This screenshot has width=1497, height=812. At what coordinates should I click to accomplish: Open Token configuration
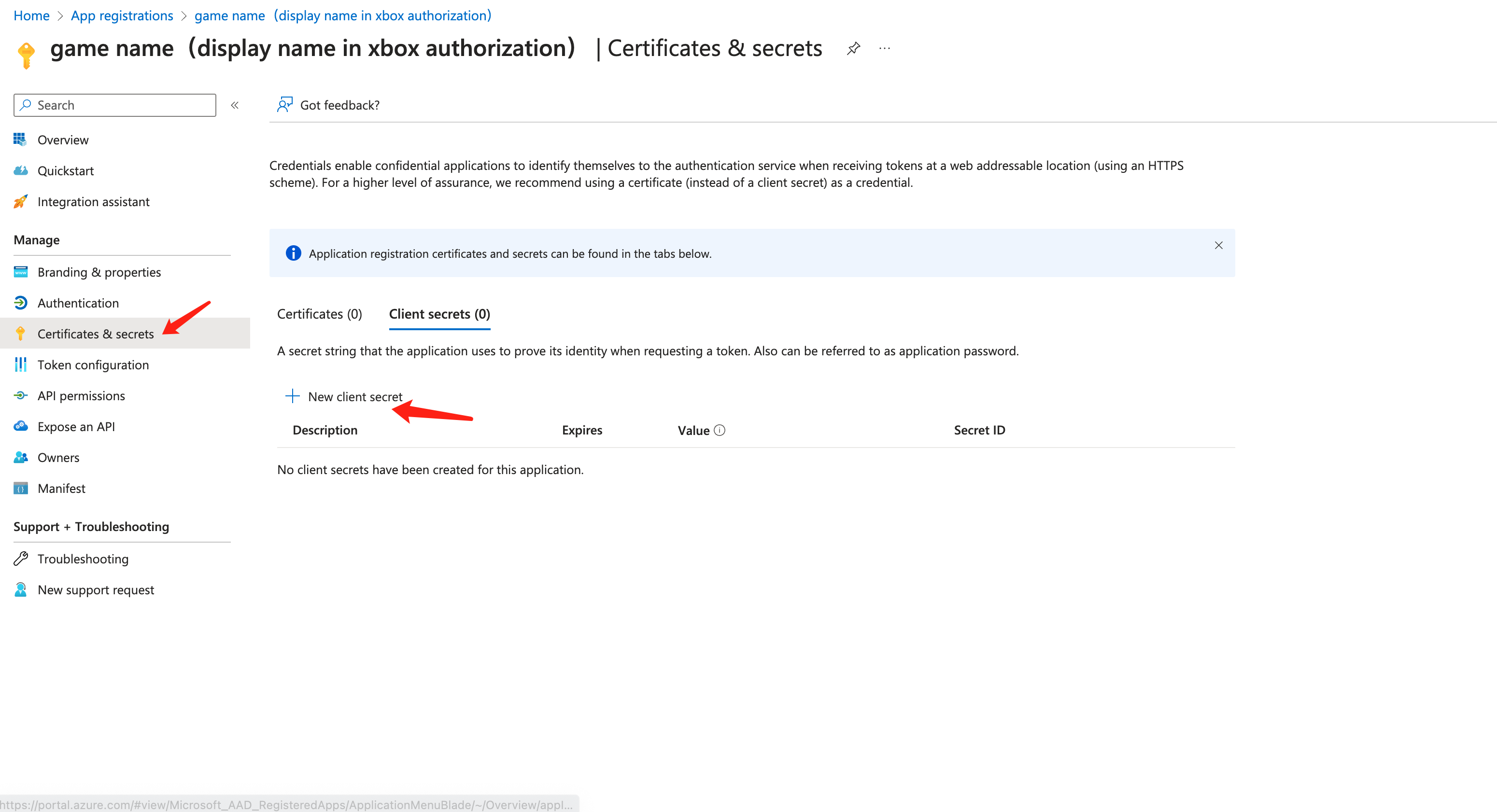(93, 365)
